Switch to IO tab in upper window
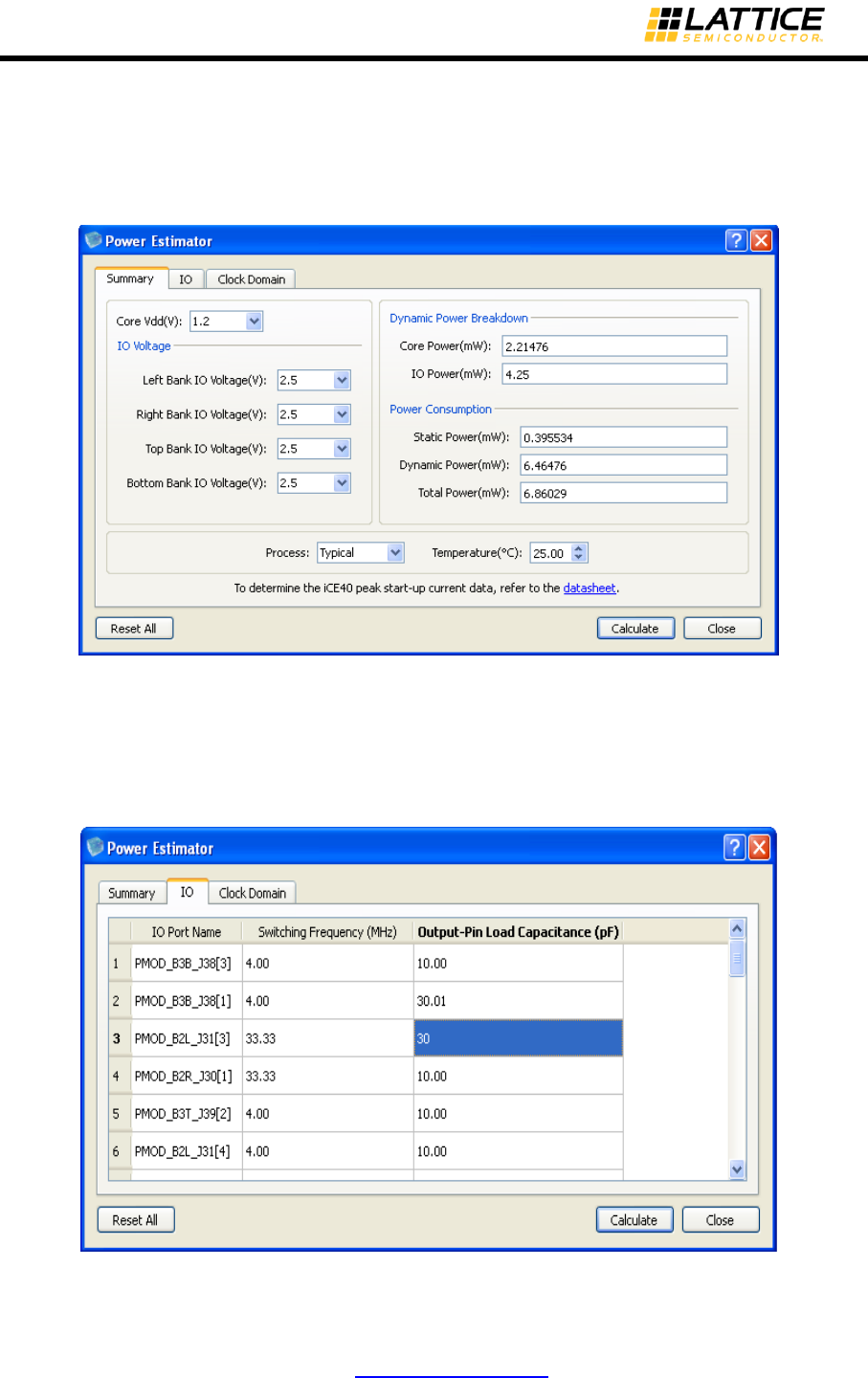 [x=186, y=279]
